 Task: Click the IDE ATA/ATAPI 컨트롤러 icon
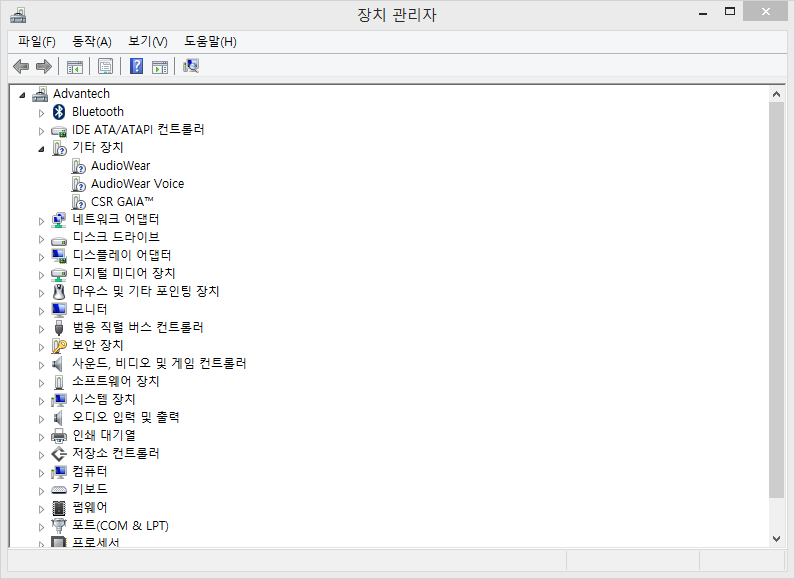click(59, 131)
